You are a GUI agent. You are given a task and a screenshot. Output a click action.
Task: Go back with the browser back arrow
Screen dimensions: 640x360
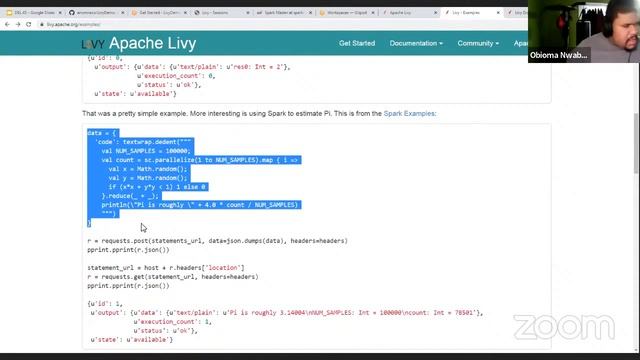click(7, 24)
